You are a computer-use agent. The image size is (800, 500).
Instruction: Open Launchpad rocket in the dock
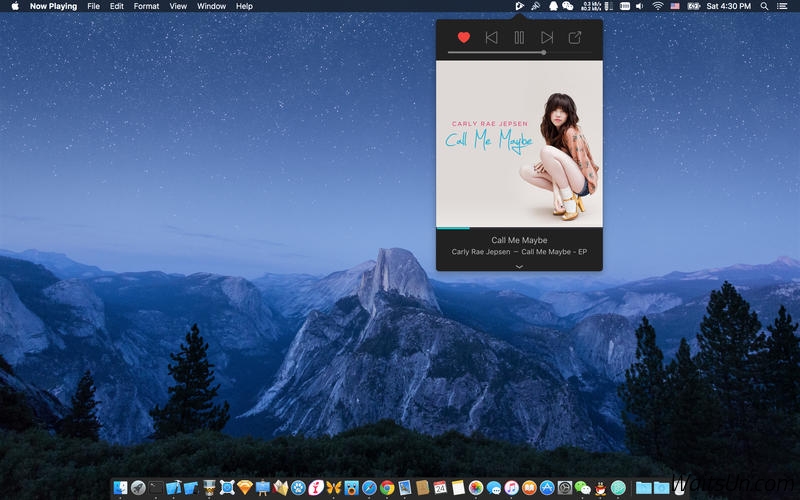point(138,488)
